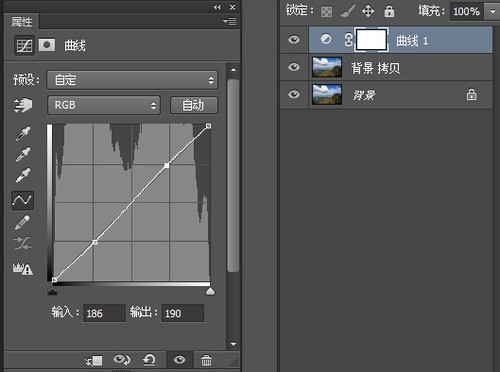Hide the 背景 拷贝 layer
Screen dimensions: 500x372
coord(294,67)
